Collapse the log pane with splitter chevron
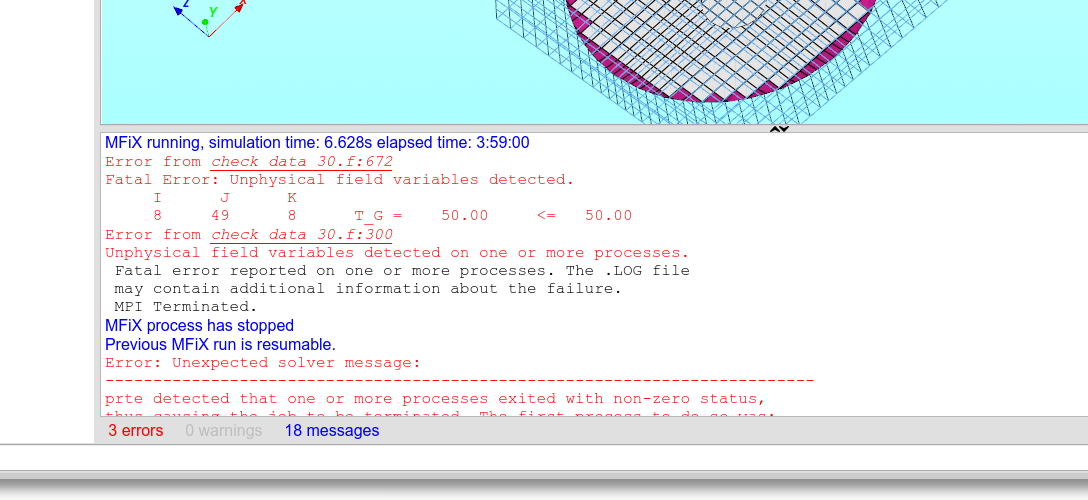This screenshot has height=500, width=1088. pyautogui.click(x=780, y=129)
